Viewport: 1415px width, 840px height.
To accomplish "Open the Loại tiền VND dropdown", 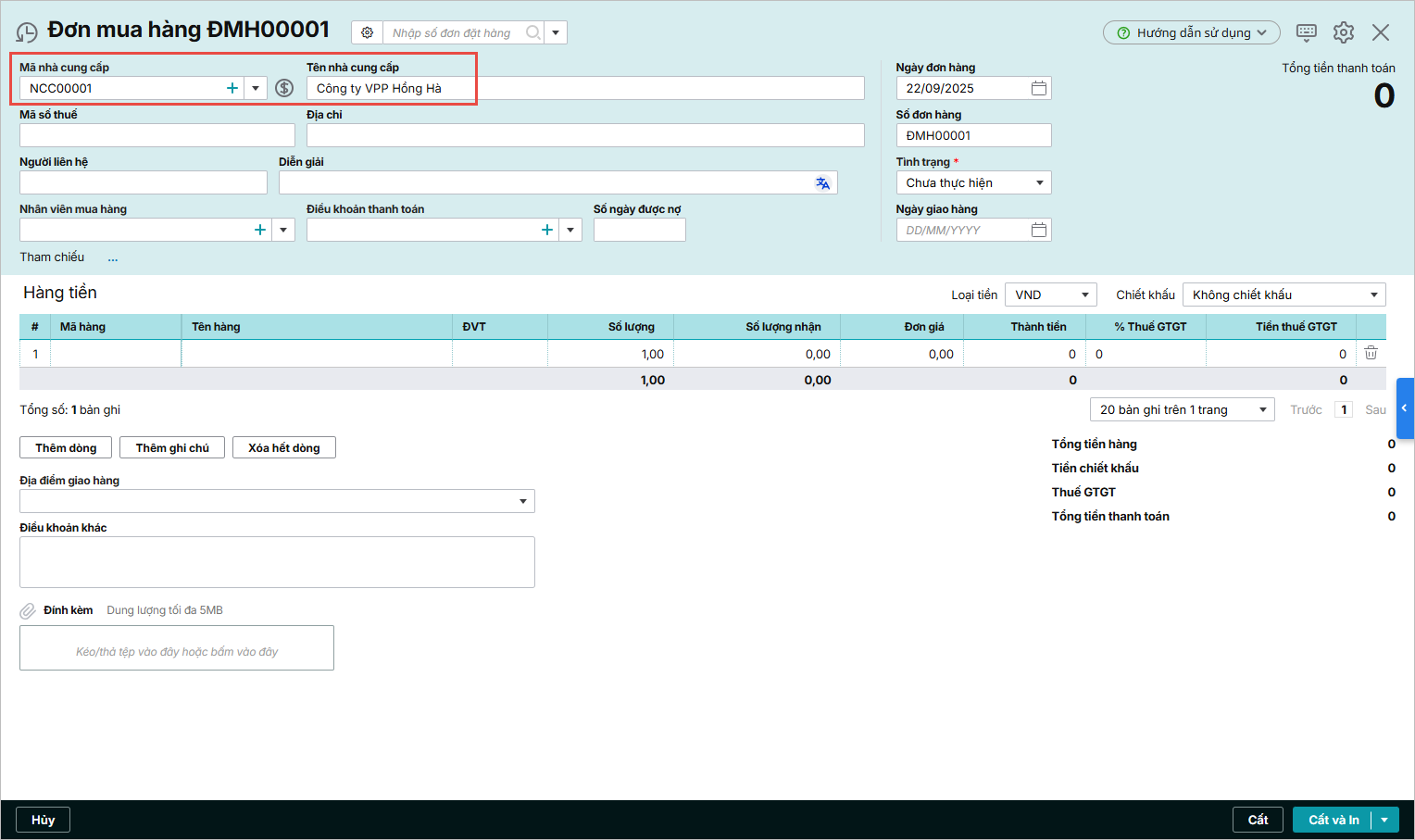I will (x=1084, y=295).
